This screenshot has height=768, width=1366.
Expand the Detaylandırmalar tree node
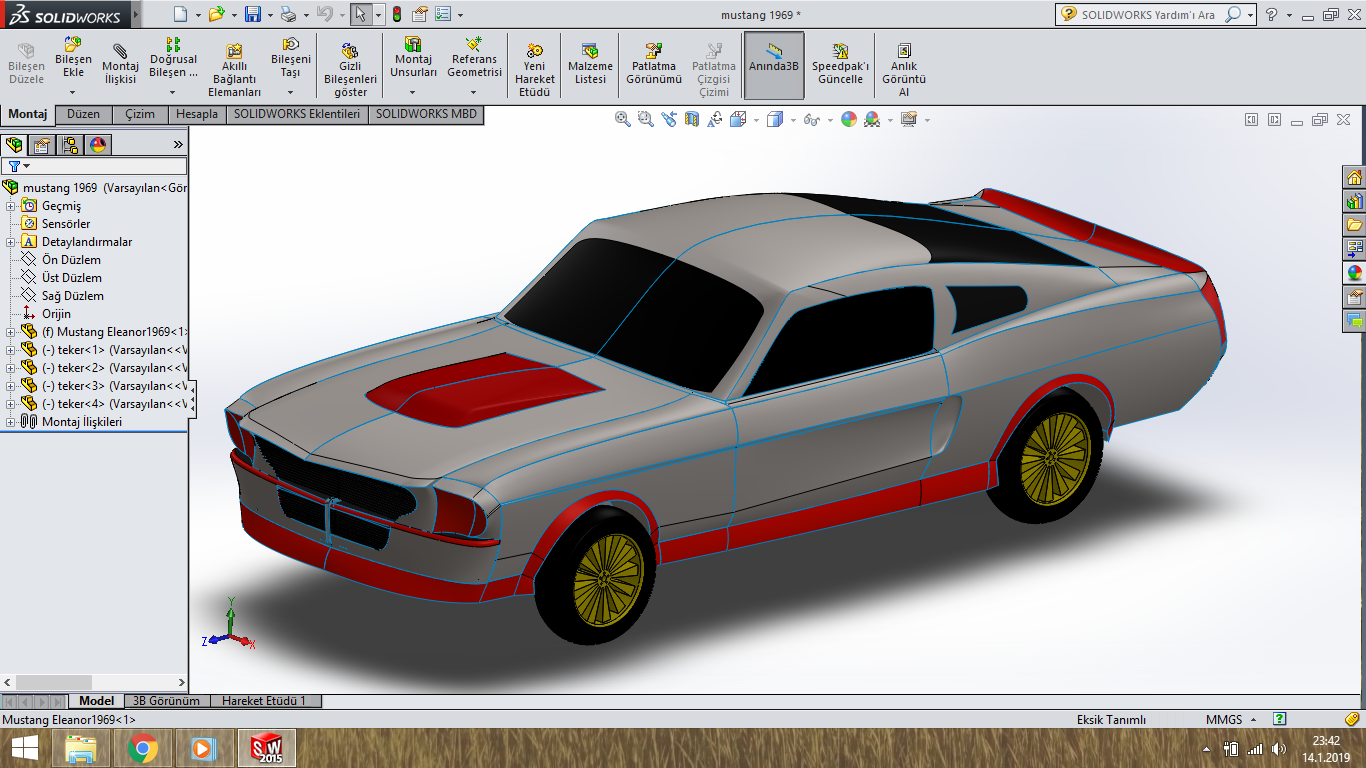click(10, 242)
